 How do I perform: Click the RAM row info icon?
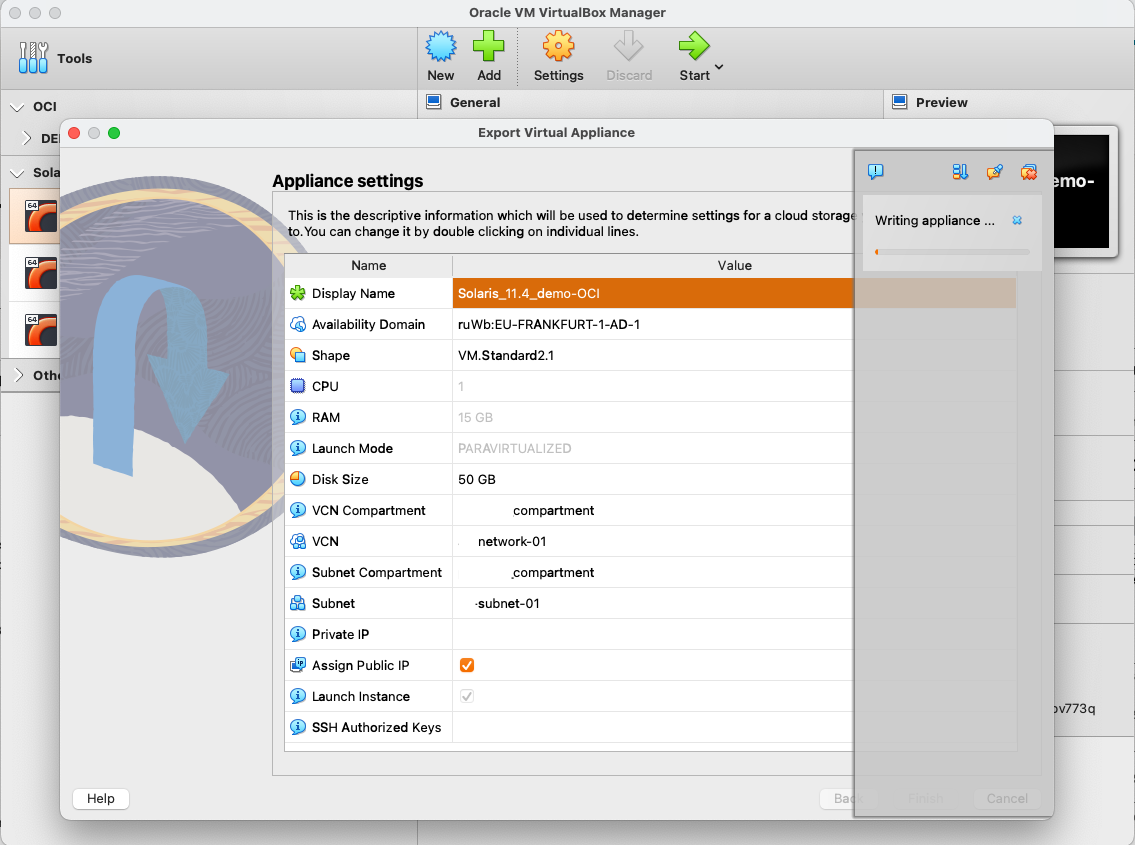pyautogui.click(x=298, y=417)
